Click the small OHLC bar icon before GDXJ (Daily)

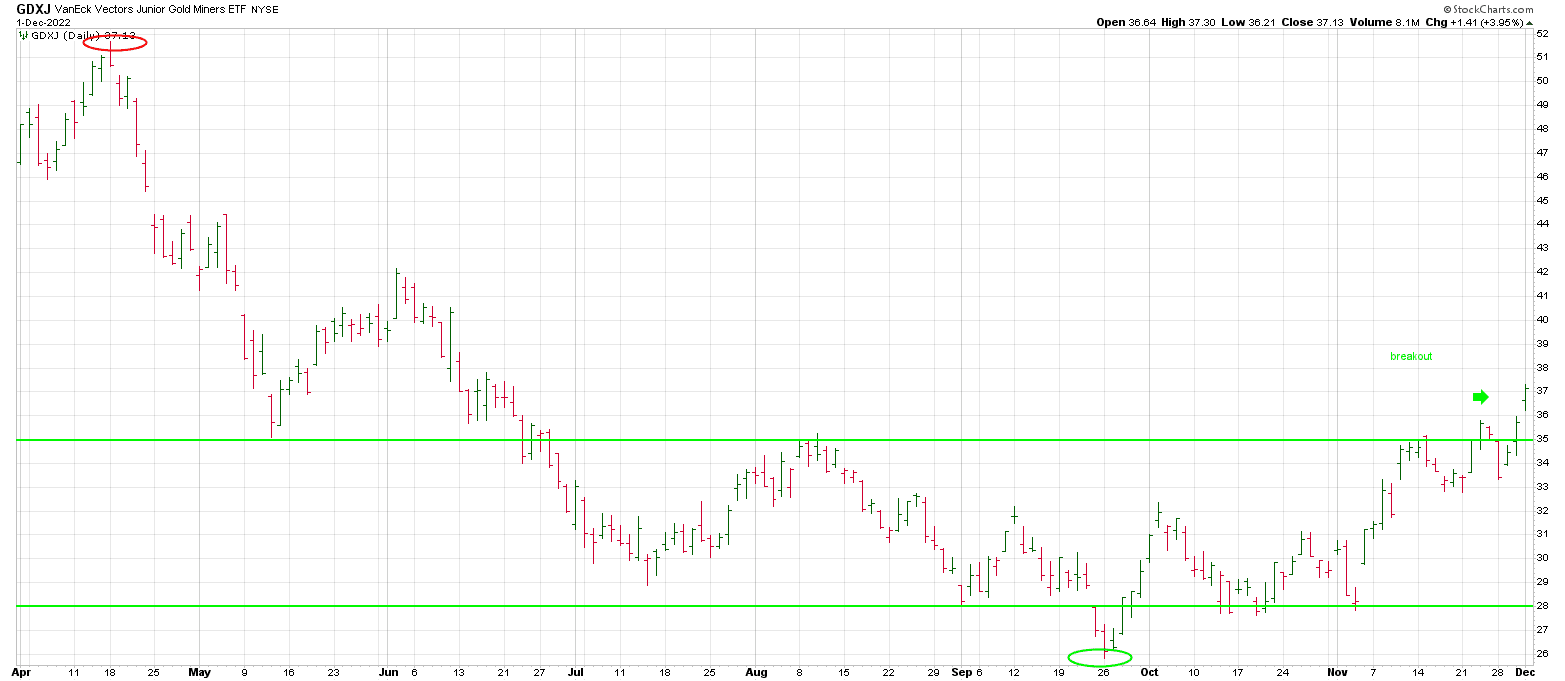pos(23,35)
